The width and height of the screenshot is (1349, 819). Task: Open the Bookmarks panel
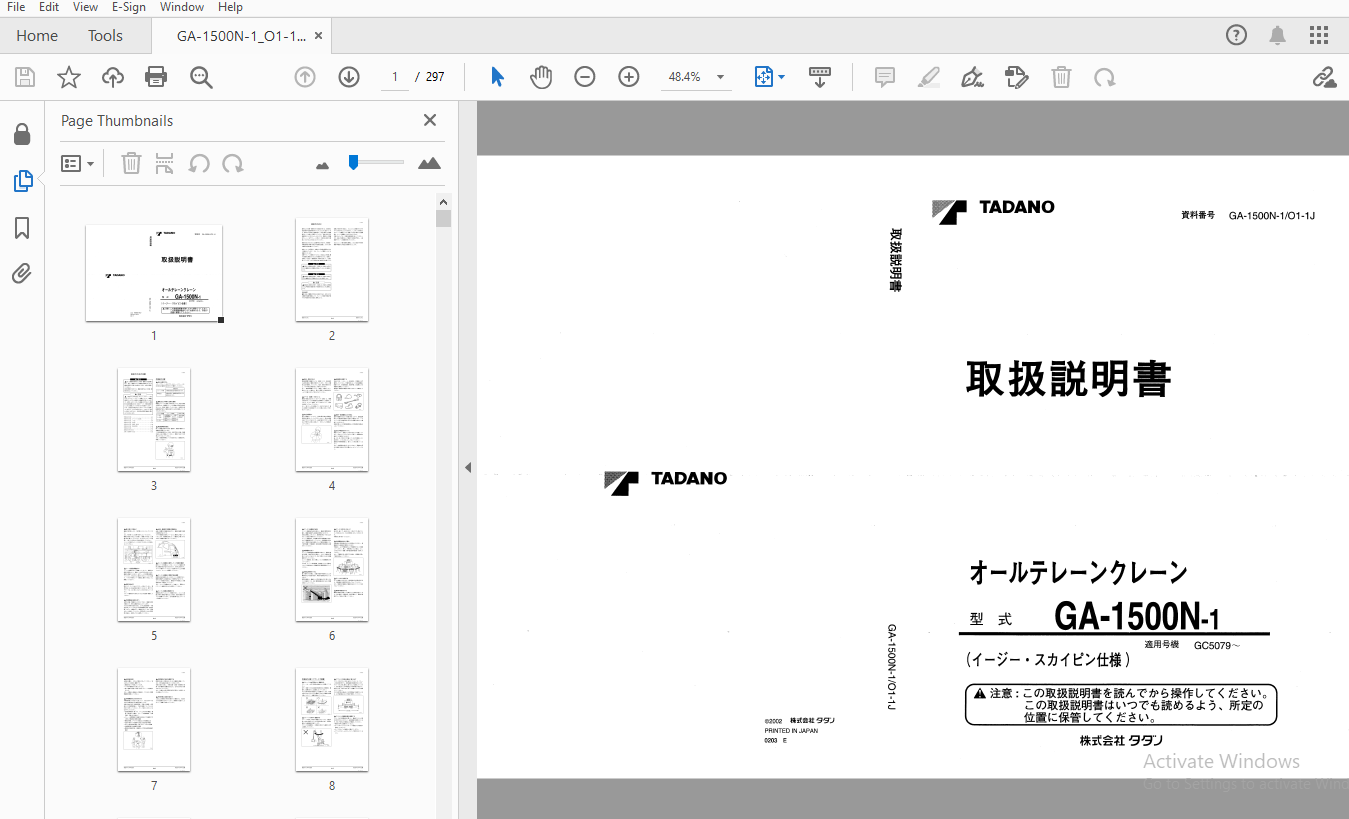[22, 228]
